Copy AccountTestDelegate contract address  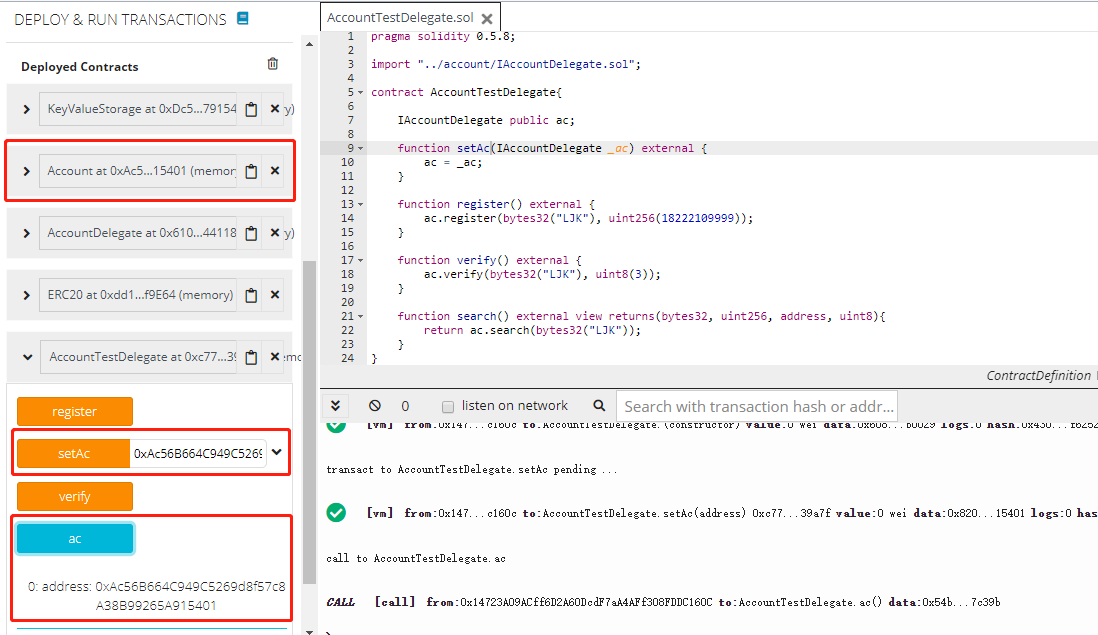click(251, 357)
